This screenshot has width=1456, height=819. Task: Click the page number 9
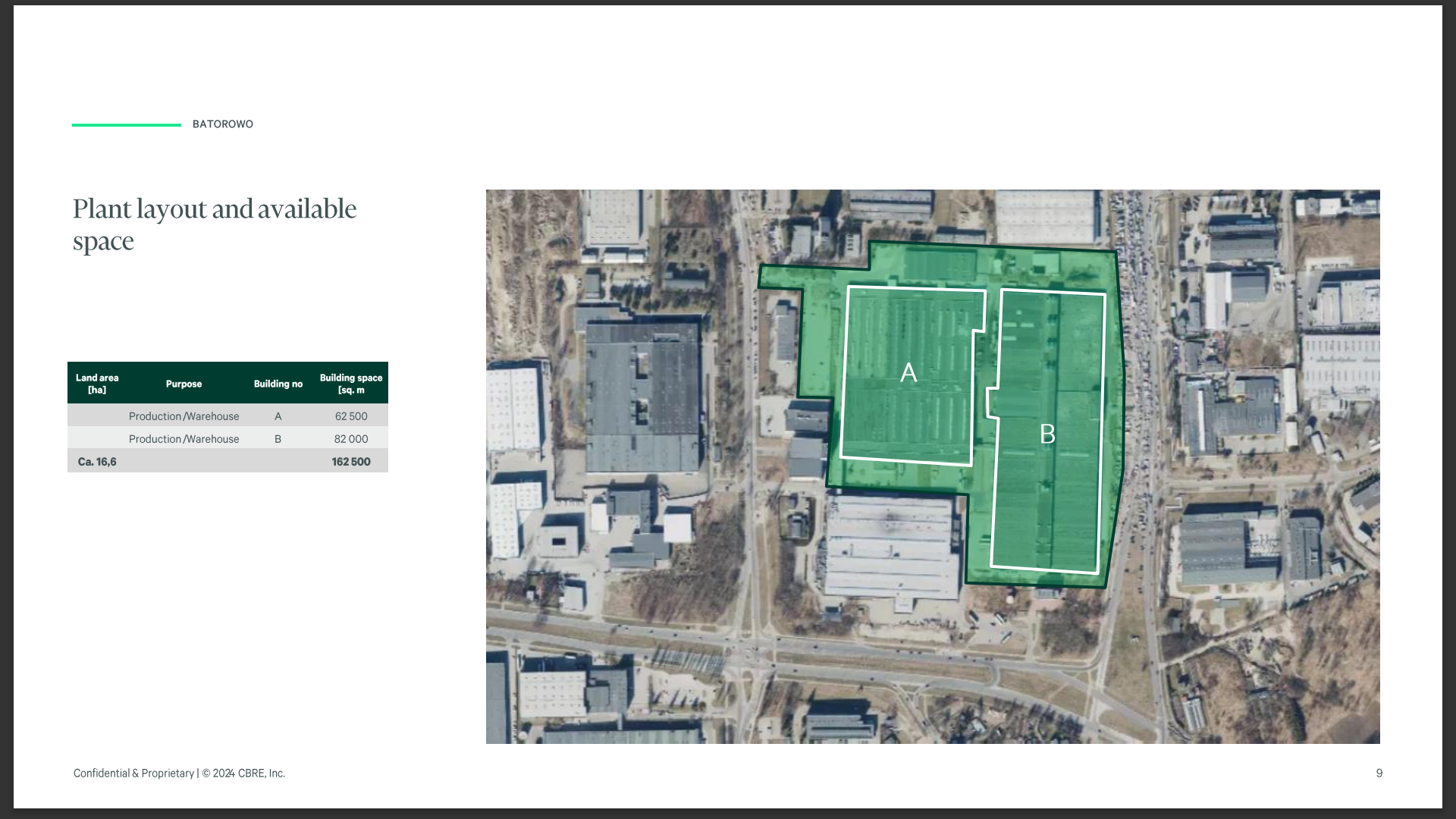[1379, 773]
